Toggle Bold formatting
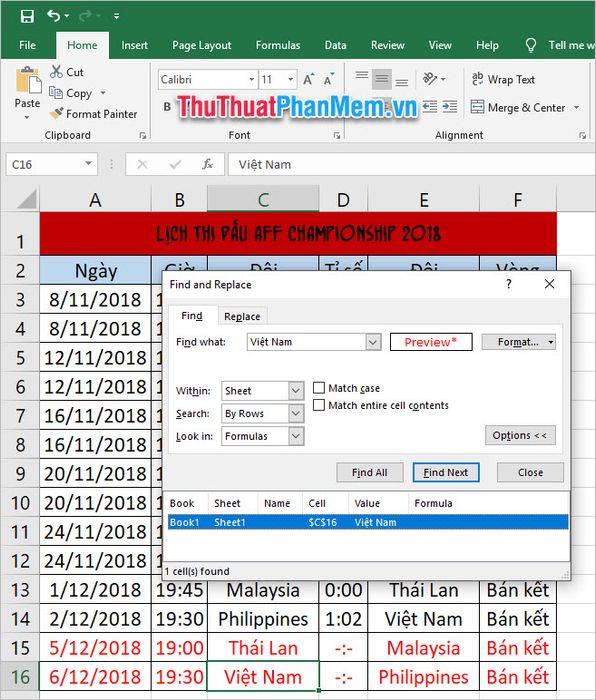This screenshot has height=700, width=596. [x=167, y=107]
